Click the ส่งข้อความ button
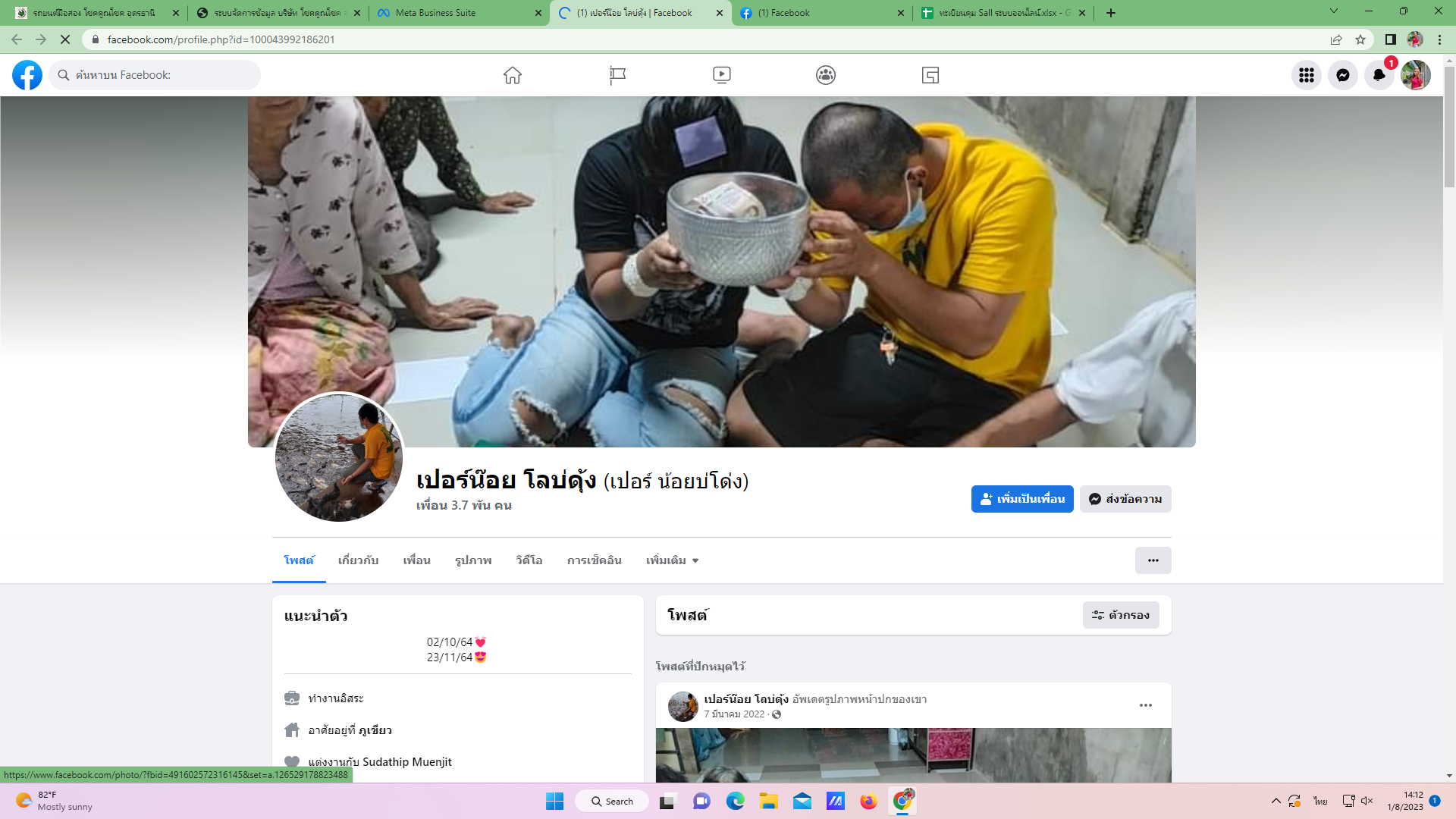This screenshot has height=819, width=1456. pos(1125,499)
